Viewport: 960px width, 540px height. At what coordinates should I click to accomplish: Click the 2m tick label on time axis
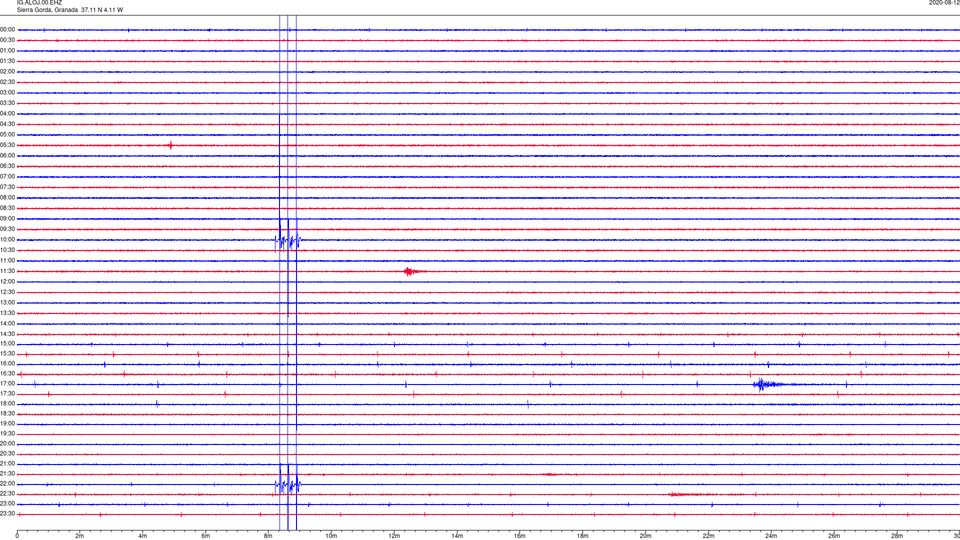click(80, 536)
